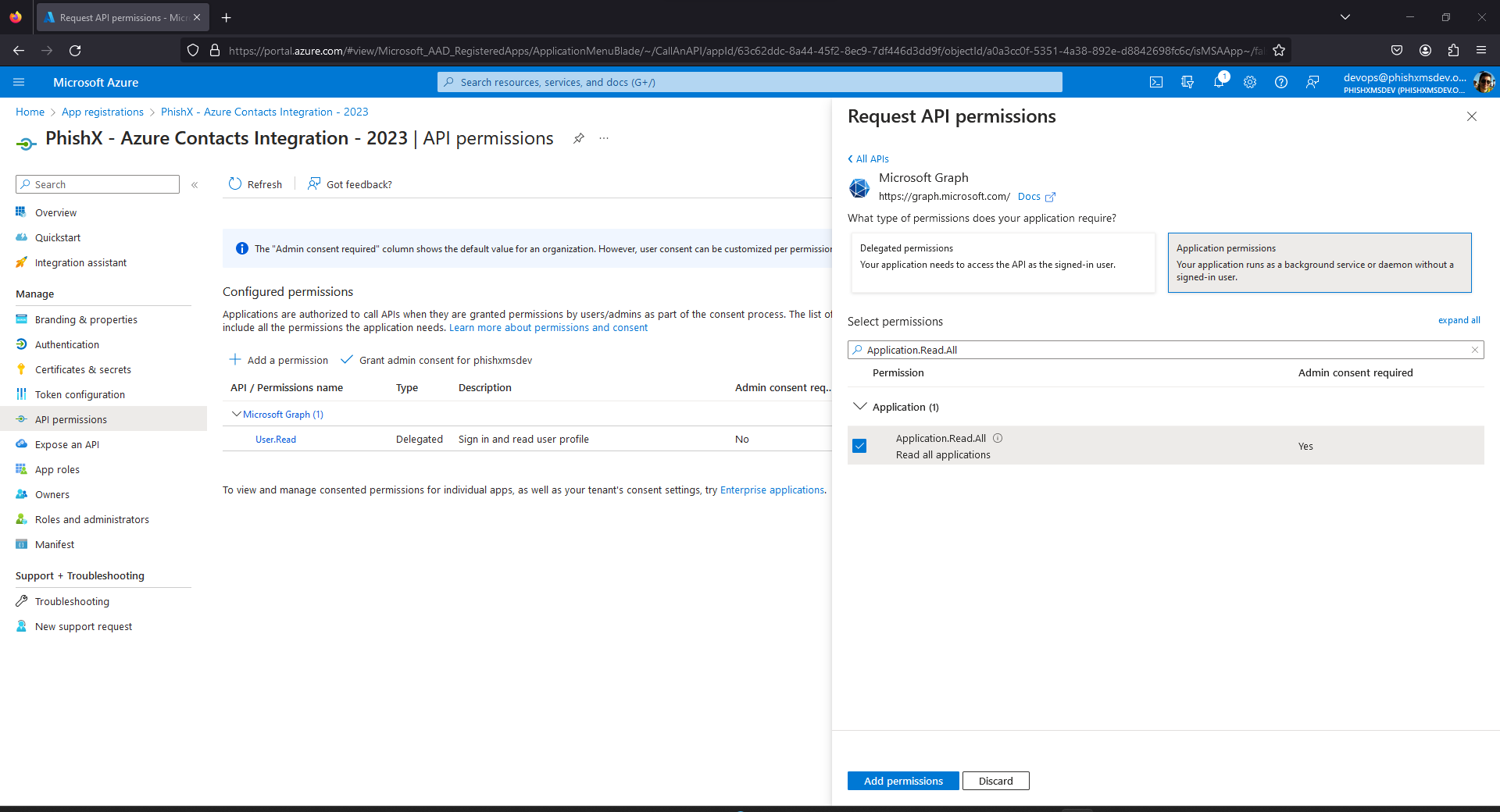Screen dimensions: 1500x812
Task: Open Integration assistant
Action: click(x=80, y=262)
